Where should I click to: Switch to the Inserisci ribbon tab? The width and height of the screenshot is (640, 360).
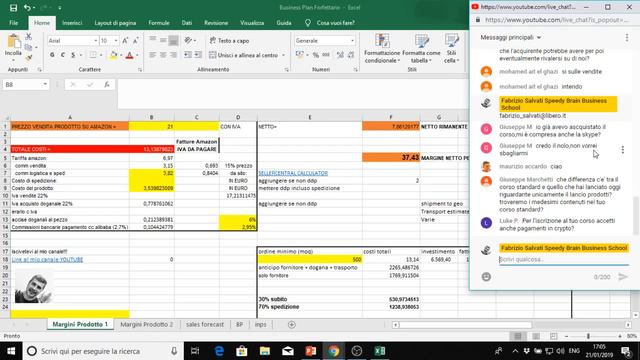pyautogui.click(x=72, y=23)
